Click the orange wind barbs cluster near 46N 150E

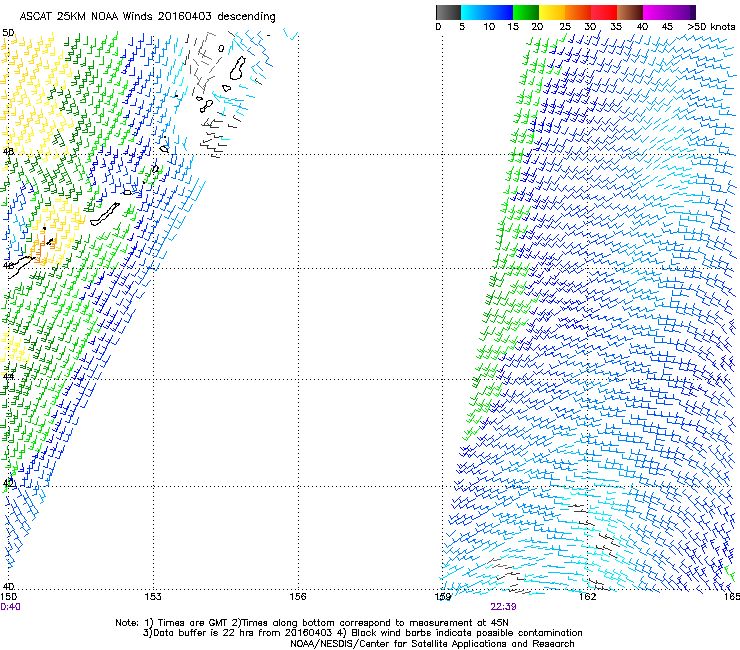[x=44, y=248]
